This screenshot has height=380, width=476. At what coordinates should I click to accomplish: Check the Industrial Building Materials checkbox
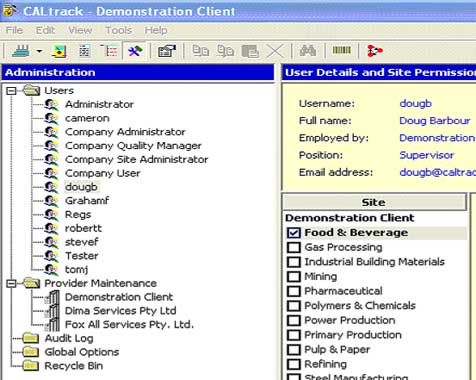point(294,262)
